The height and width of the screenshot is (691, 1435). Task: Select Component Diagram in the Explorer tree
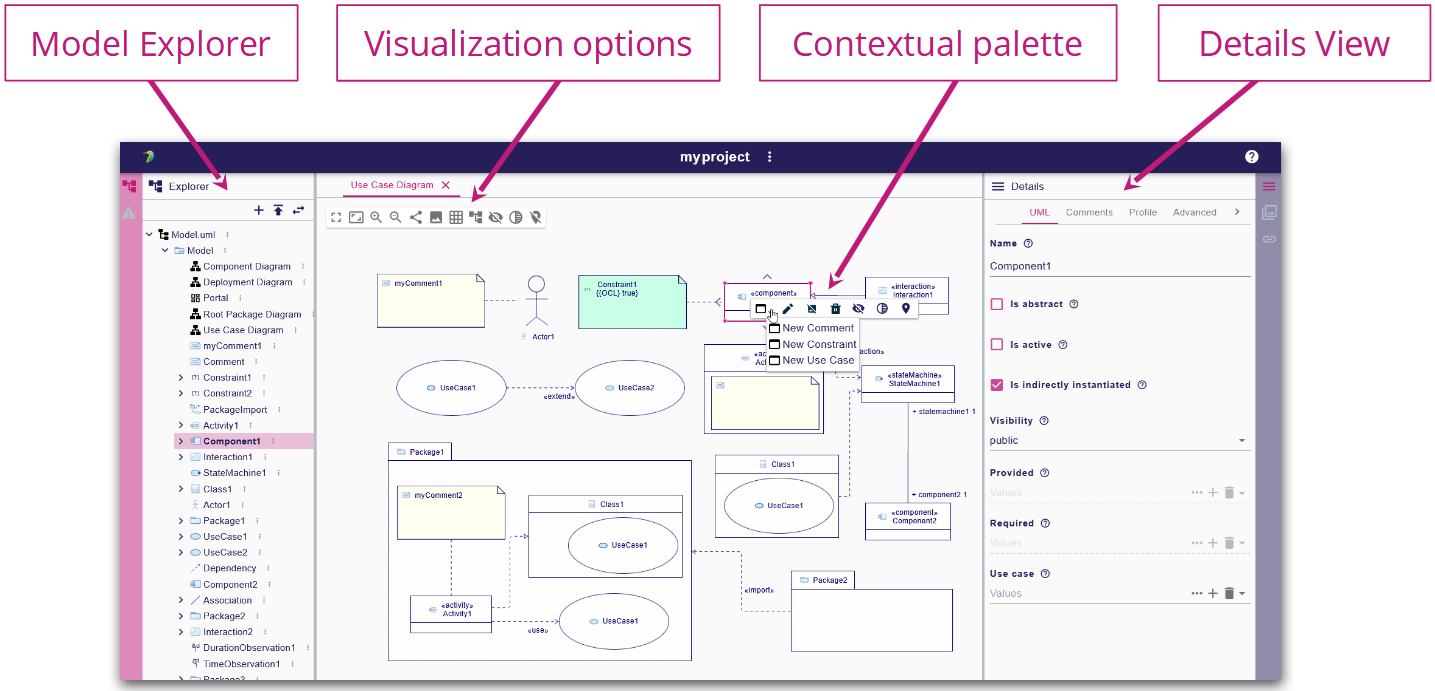click(246, 267)
